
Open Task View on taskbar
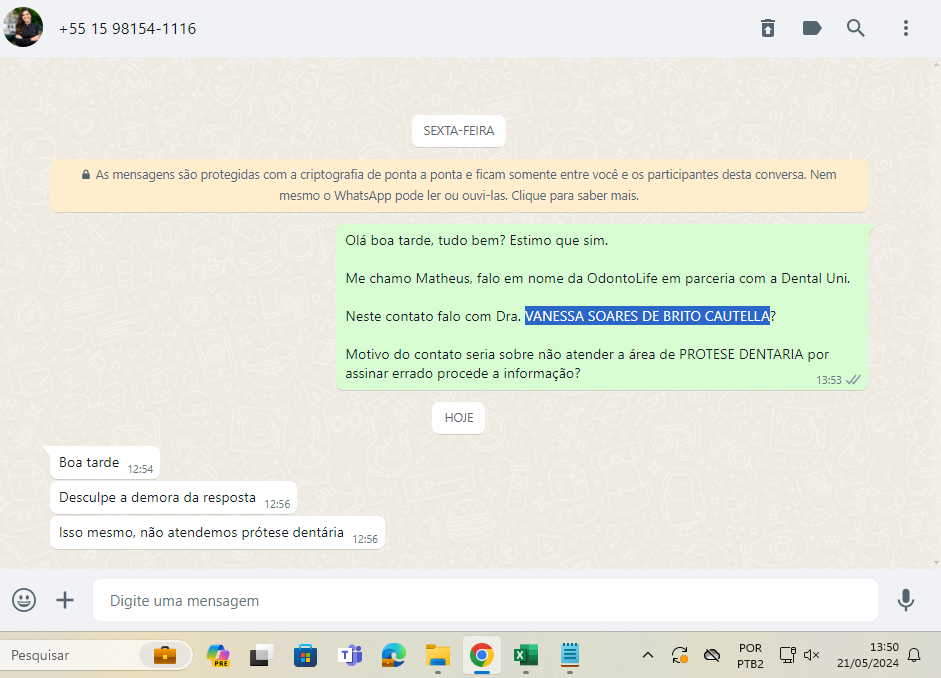[262, 655]
